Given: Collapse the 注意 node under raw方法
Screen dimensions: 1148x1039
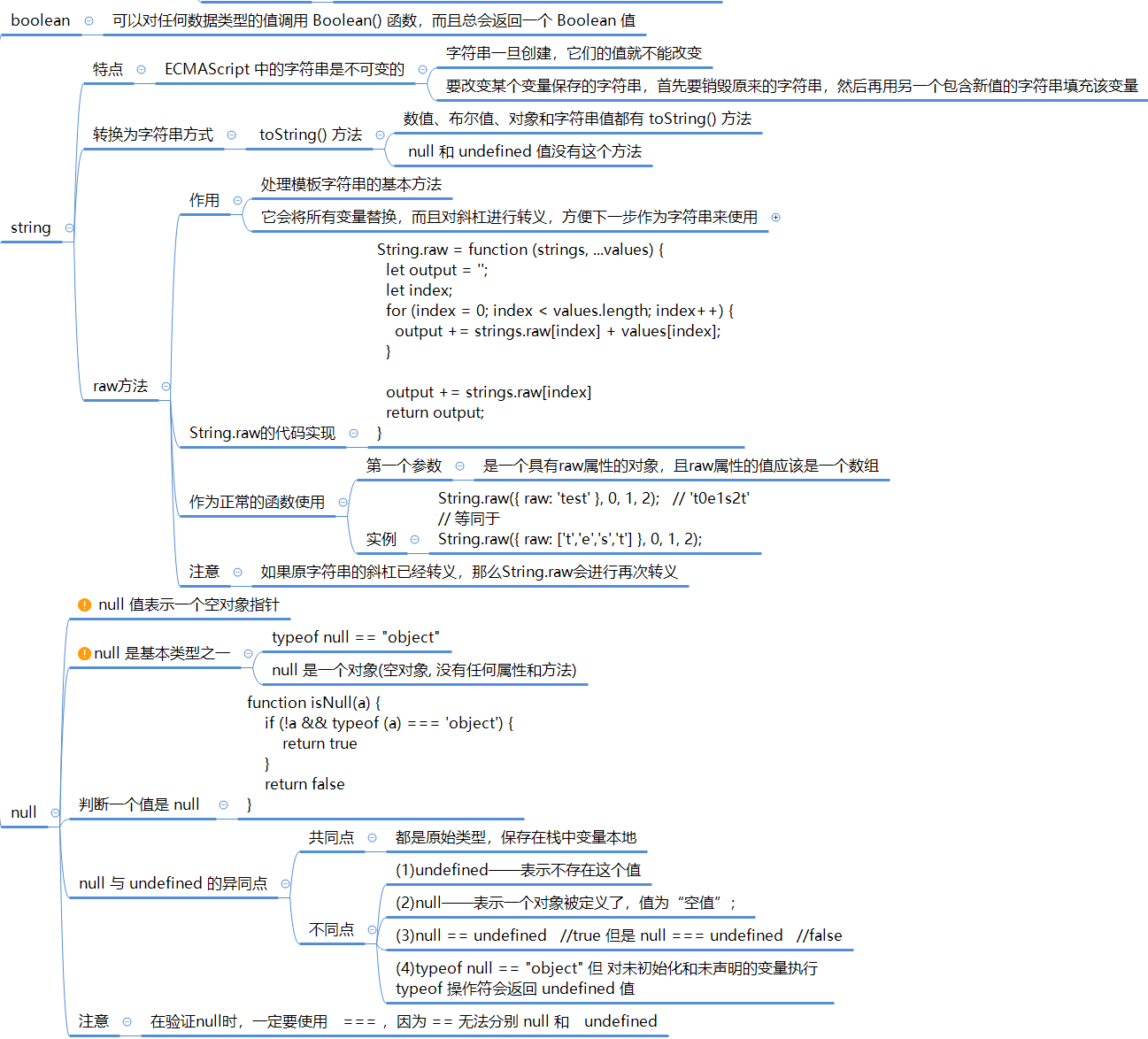Looking at the screenshot, I should pyautogui.click(x=237, y=573).
